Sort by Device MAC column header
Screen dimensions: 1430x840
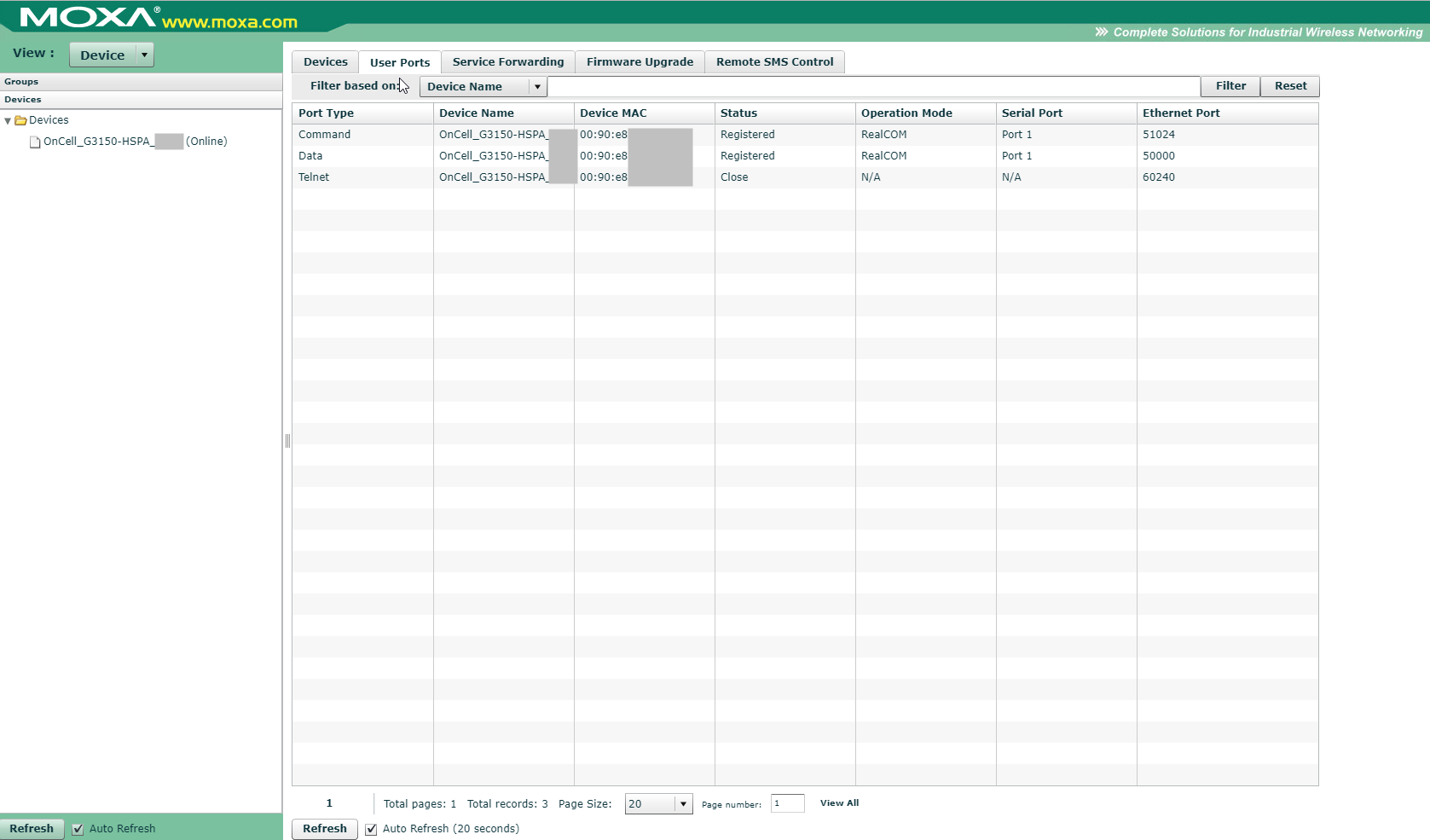pos(645,113)
